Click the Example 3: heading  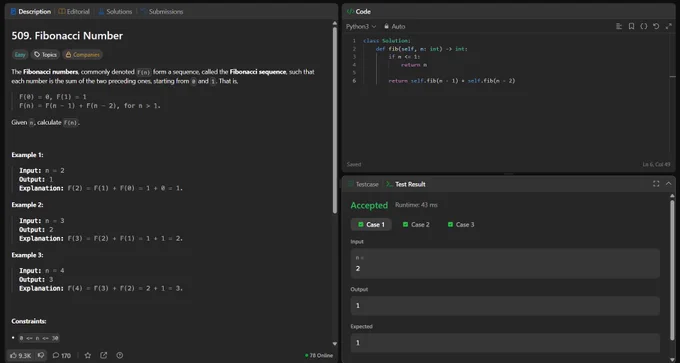(x=27, y=255)
